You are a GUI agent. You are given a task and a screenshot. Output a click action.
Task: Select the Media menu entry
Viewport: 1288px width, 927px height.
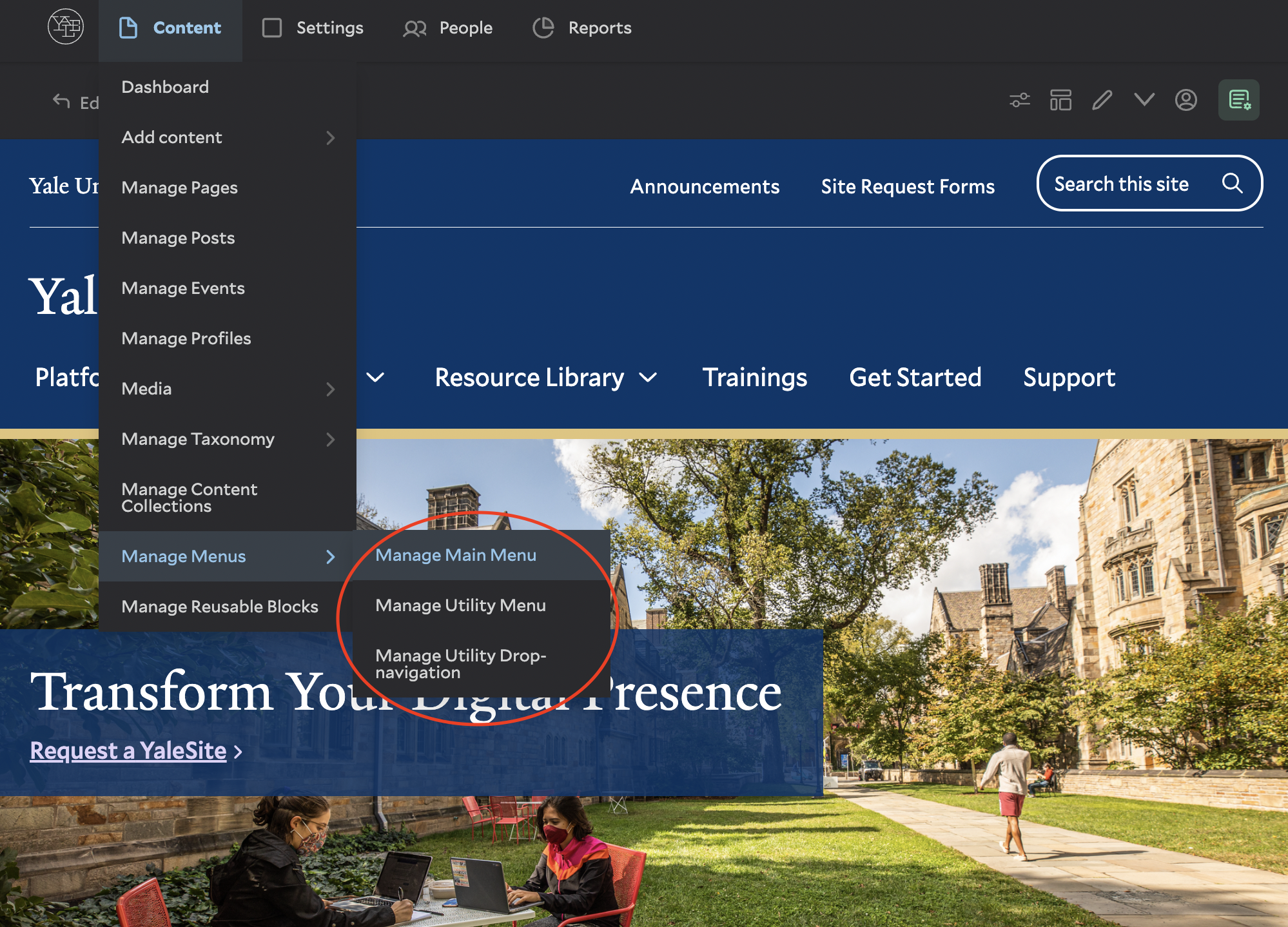click(228, 389)
